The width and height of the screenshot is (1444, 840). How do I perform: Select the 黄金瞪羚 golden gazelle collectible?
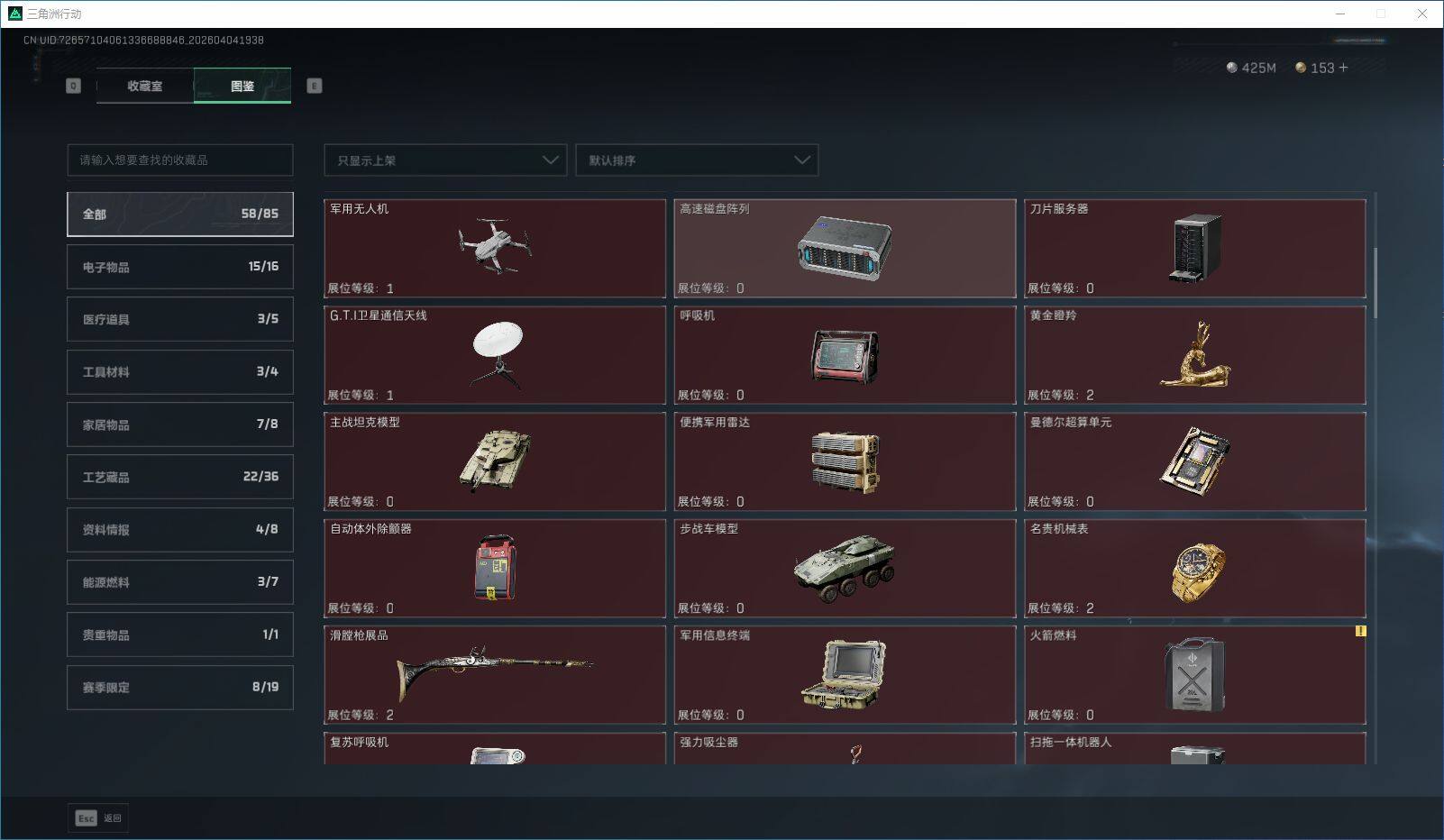[1195, 355]
